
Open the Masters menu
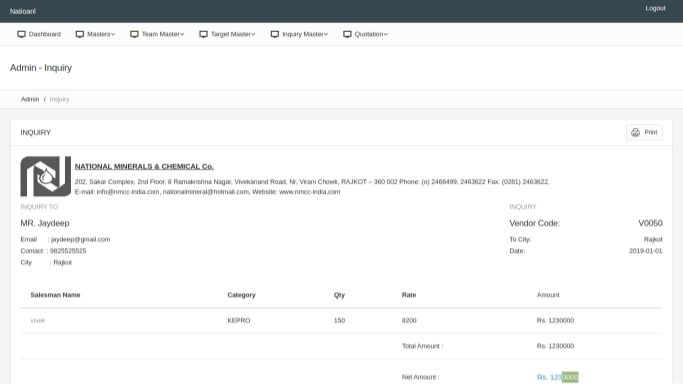[95, 34]
